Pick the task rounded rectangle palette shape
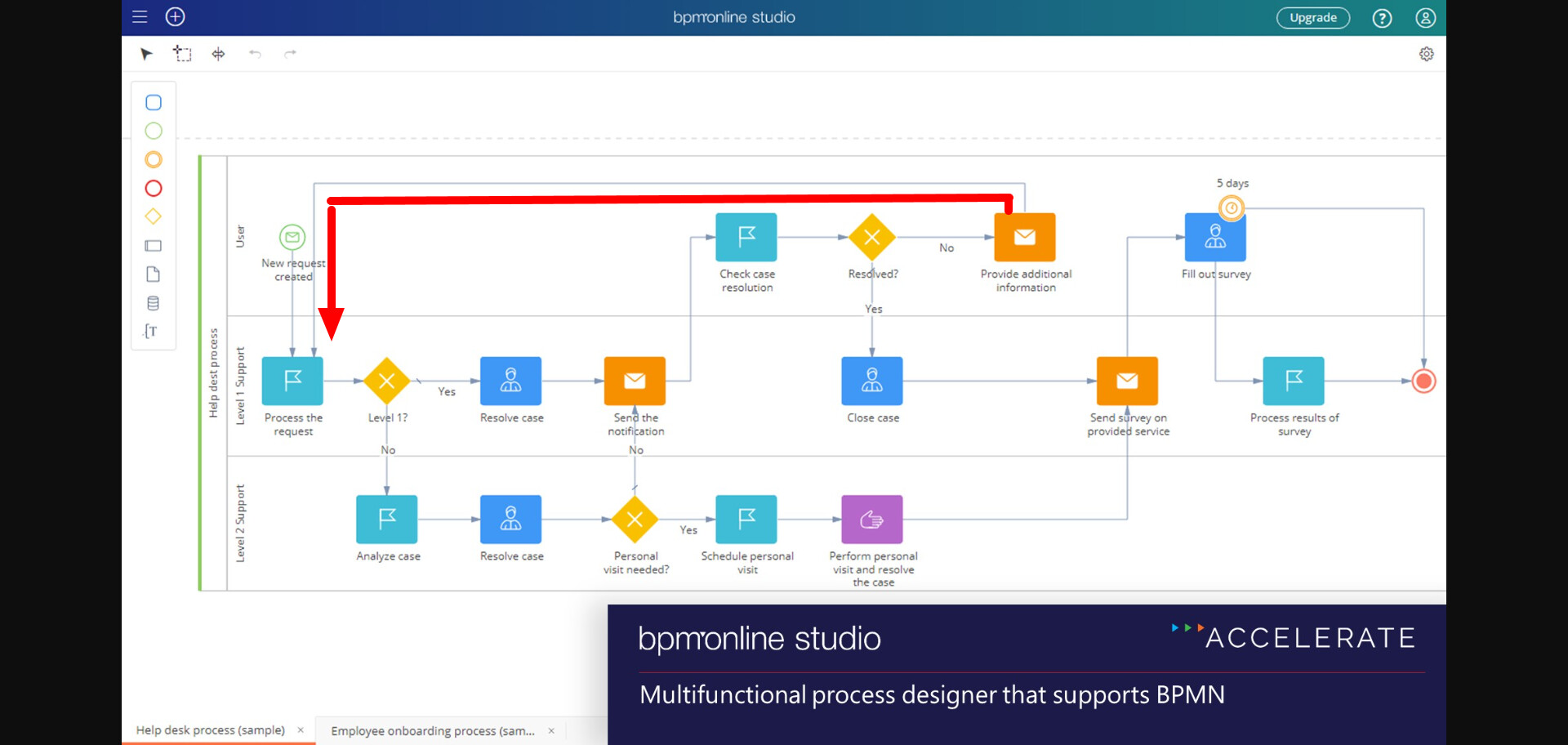The image size is (1568, 745). click(154, 103)
